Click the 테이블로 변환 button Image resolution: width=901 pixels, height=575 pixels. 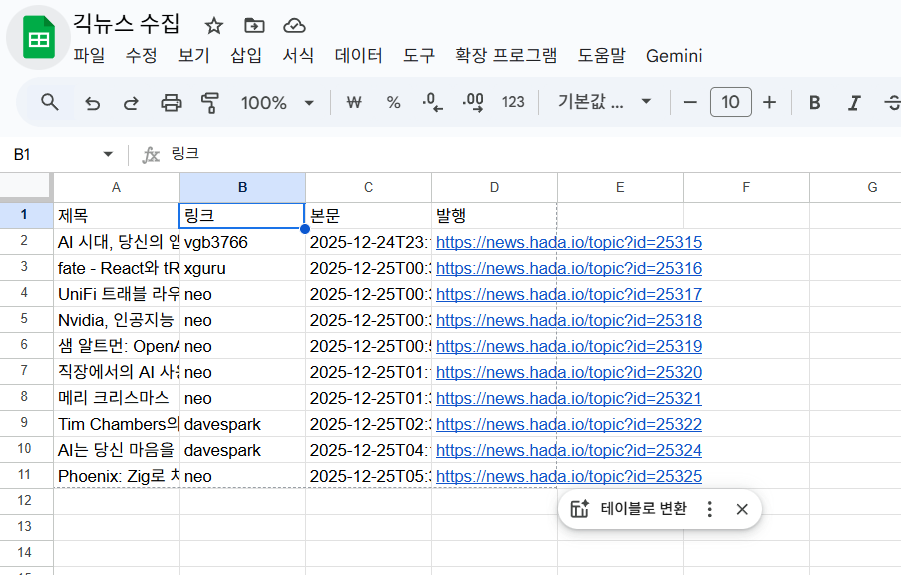[x=629, y=508]
